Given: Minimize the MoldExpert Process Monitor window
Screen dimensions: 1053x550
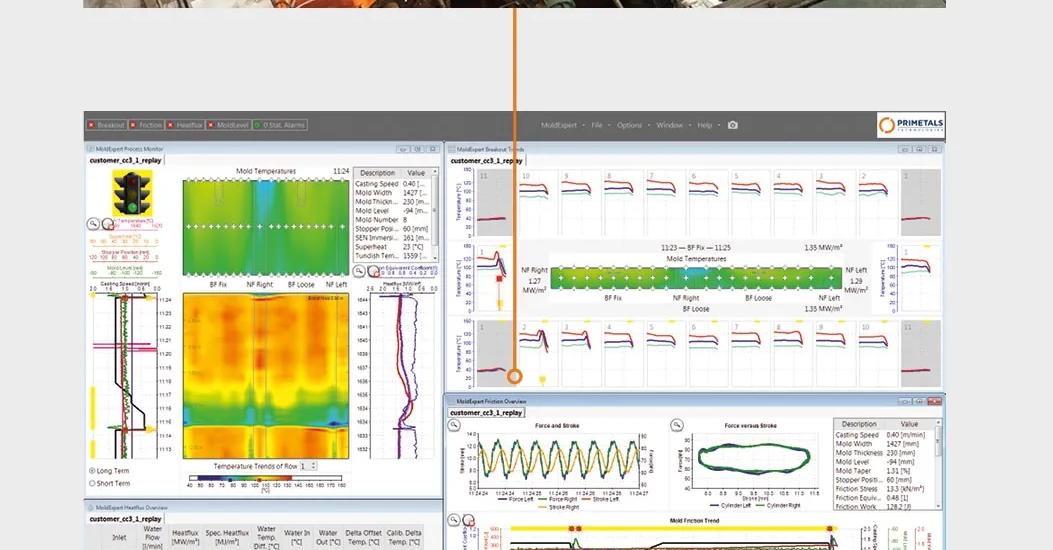Looking at the screenshot, I should 404,149.
